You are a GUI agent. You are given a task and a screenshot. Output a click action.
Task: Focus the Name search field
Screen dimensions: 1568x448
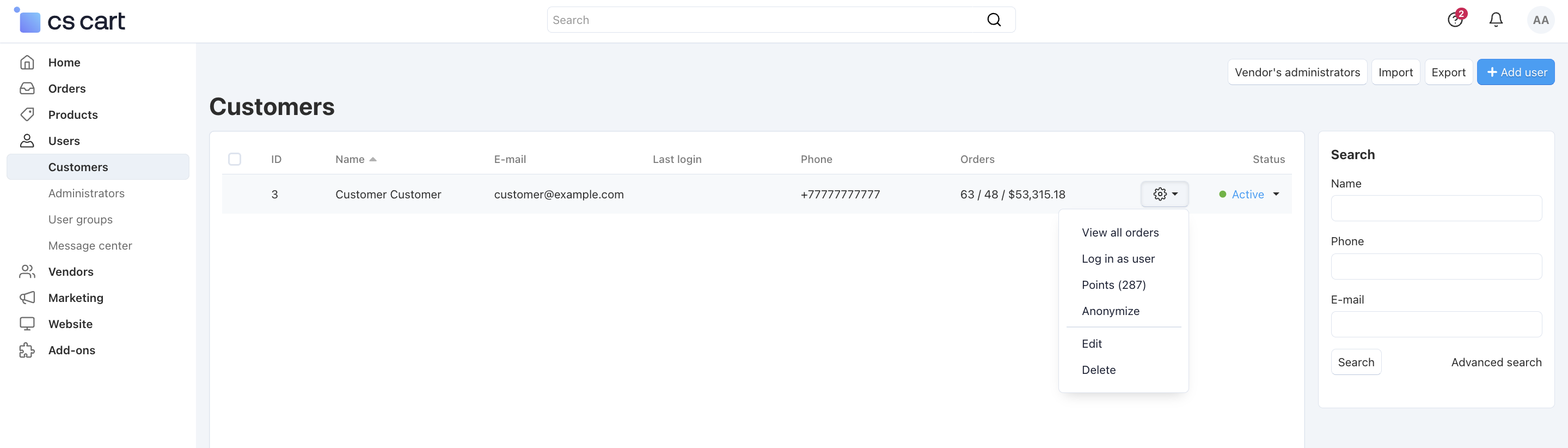[1436, 208]
